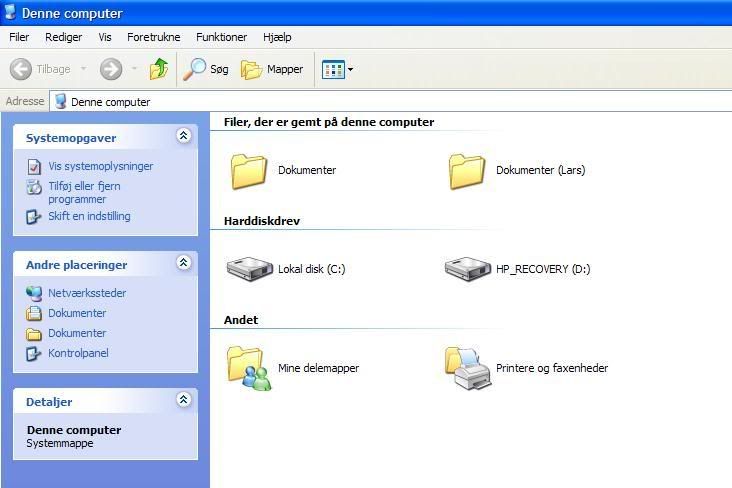Screen dimensions: 732x488
Task: Click the Mine delemapper label
Action: (x=318, y=368)
